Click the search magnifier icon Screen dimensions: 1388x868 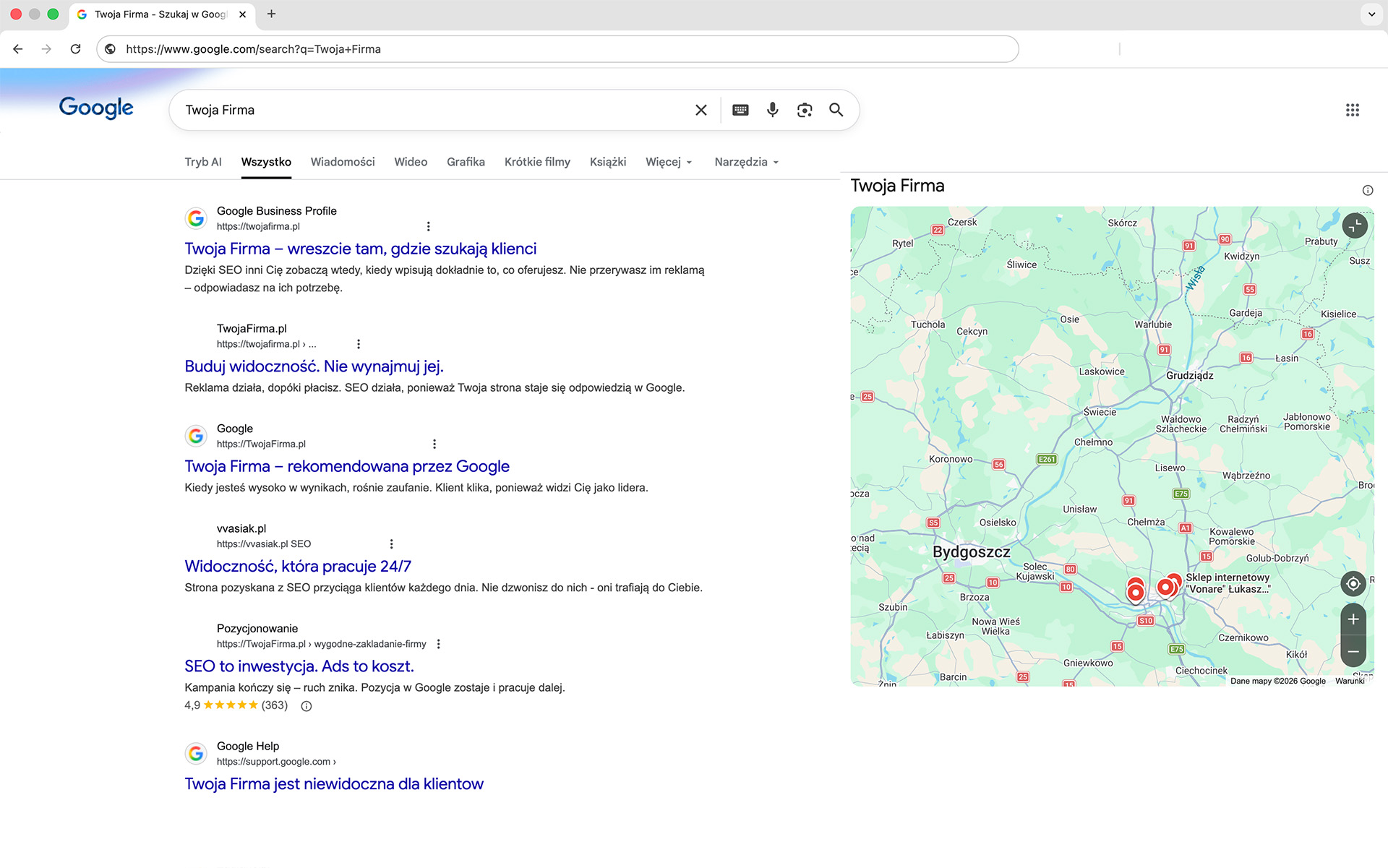tap(836, 110)
